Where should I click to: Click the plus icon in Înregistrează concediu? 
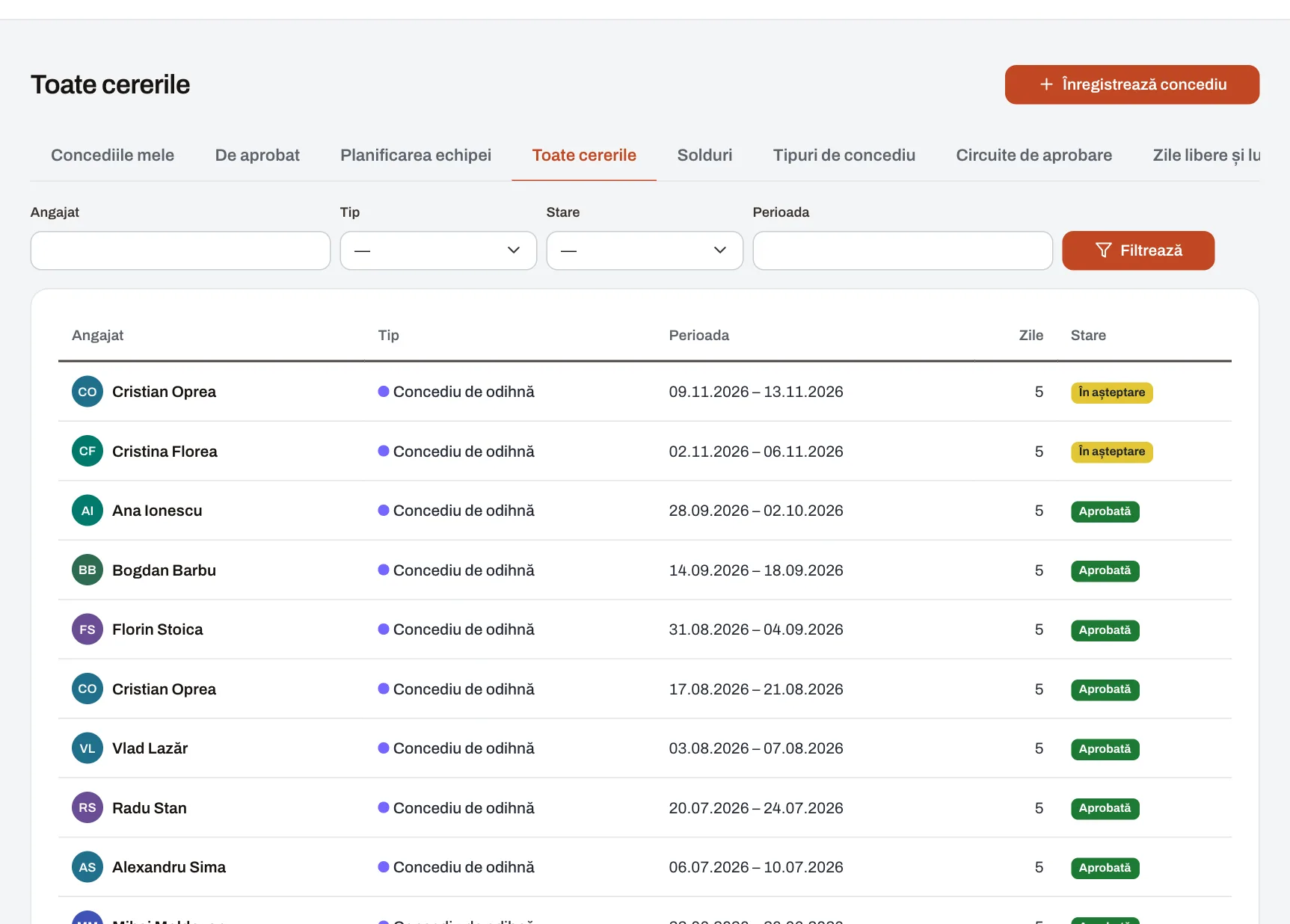[x=1046, y=84]
